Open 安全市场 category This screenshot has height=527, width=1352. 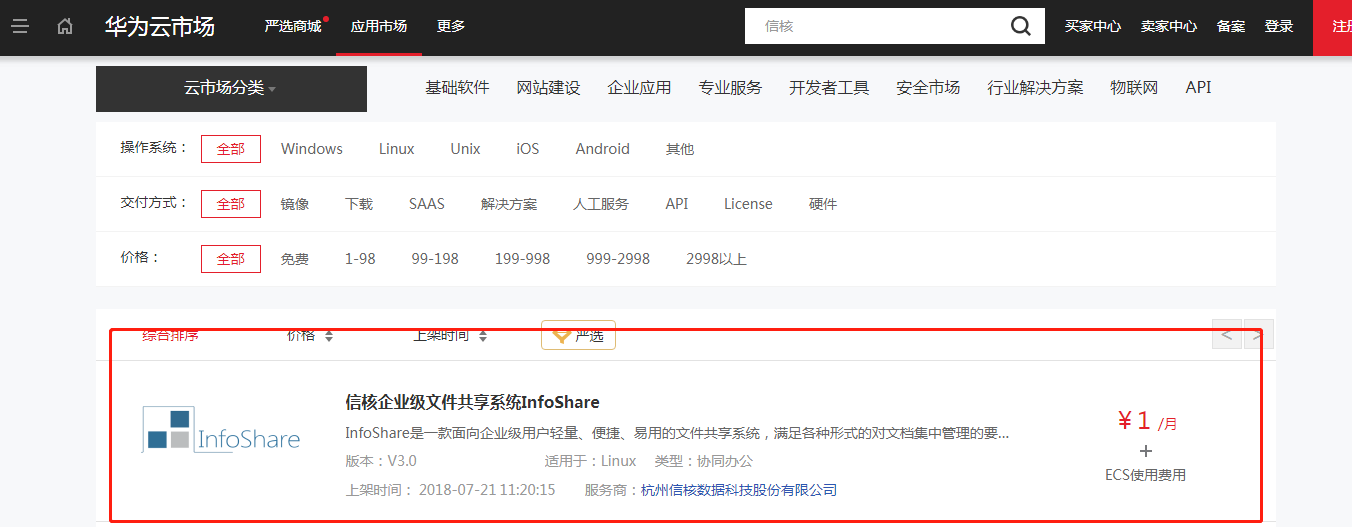pos(928,88)
